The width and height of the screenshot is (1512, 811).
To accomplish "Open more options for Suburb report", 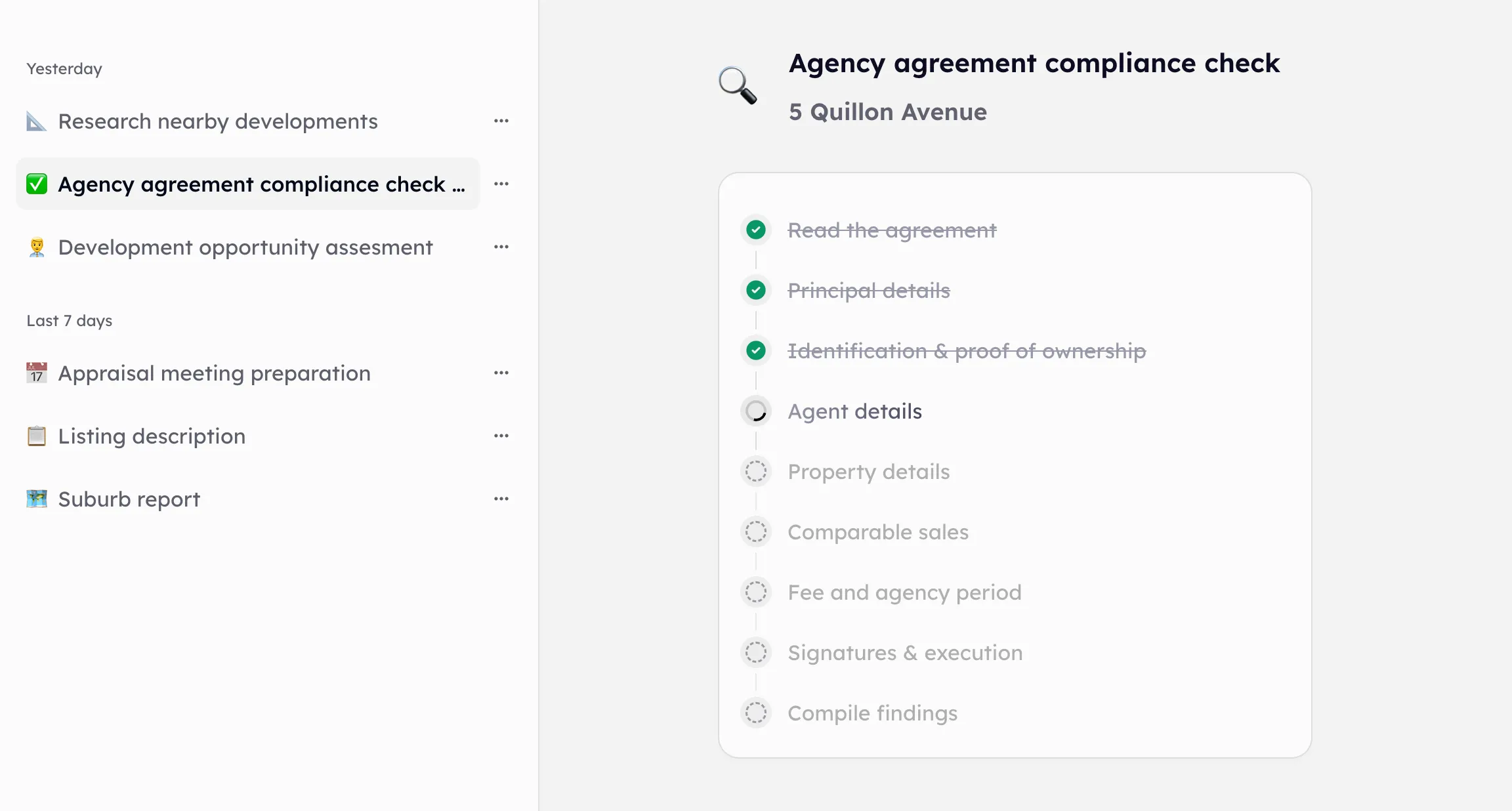I will (501, 499).
